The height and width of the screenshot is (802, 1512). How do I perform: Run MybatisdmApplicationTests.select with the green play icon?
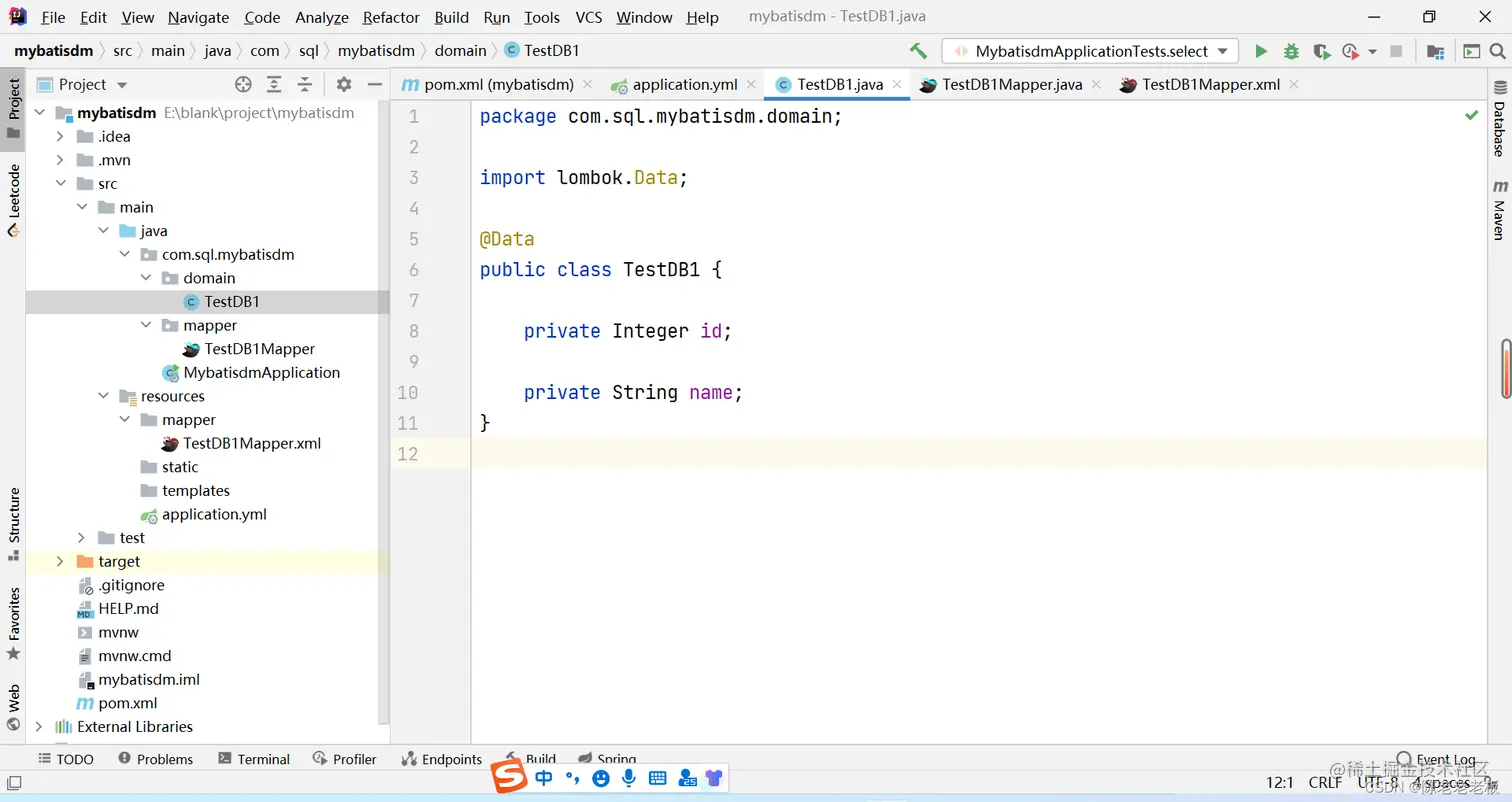click(x=1261, y=51)
